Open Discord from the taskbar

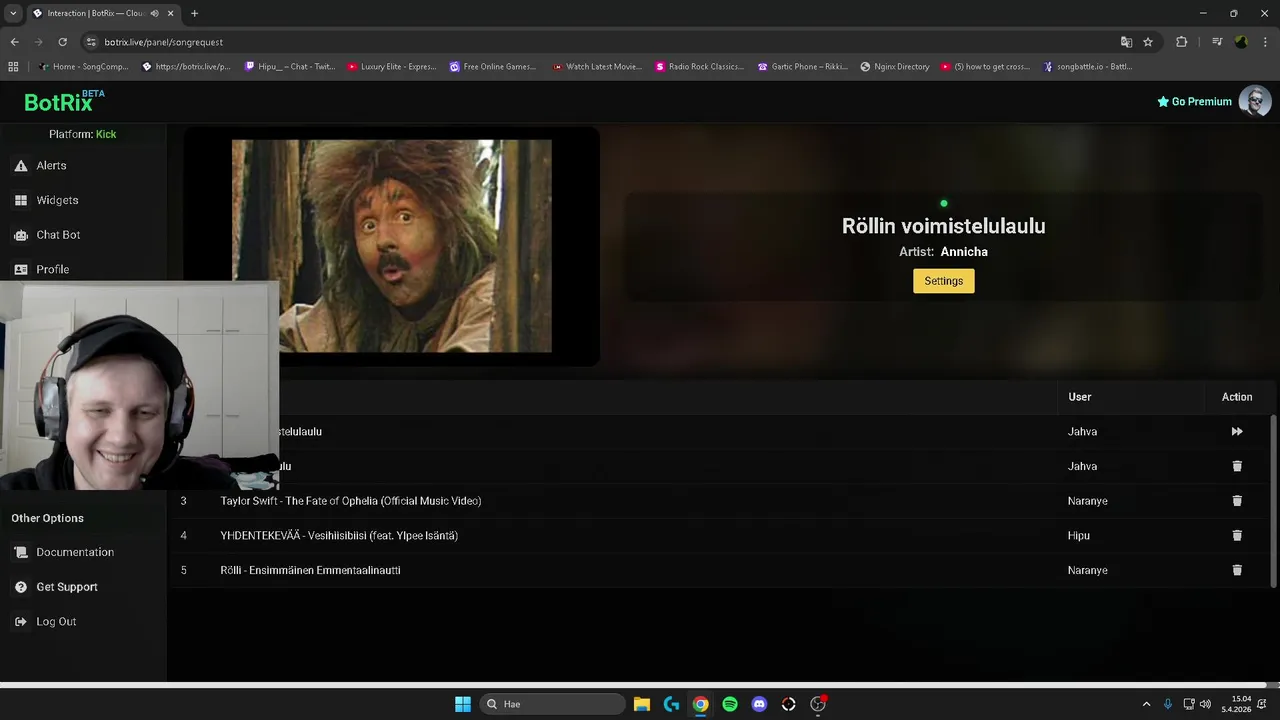759,704
